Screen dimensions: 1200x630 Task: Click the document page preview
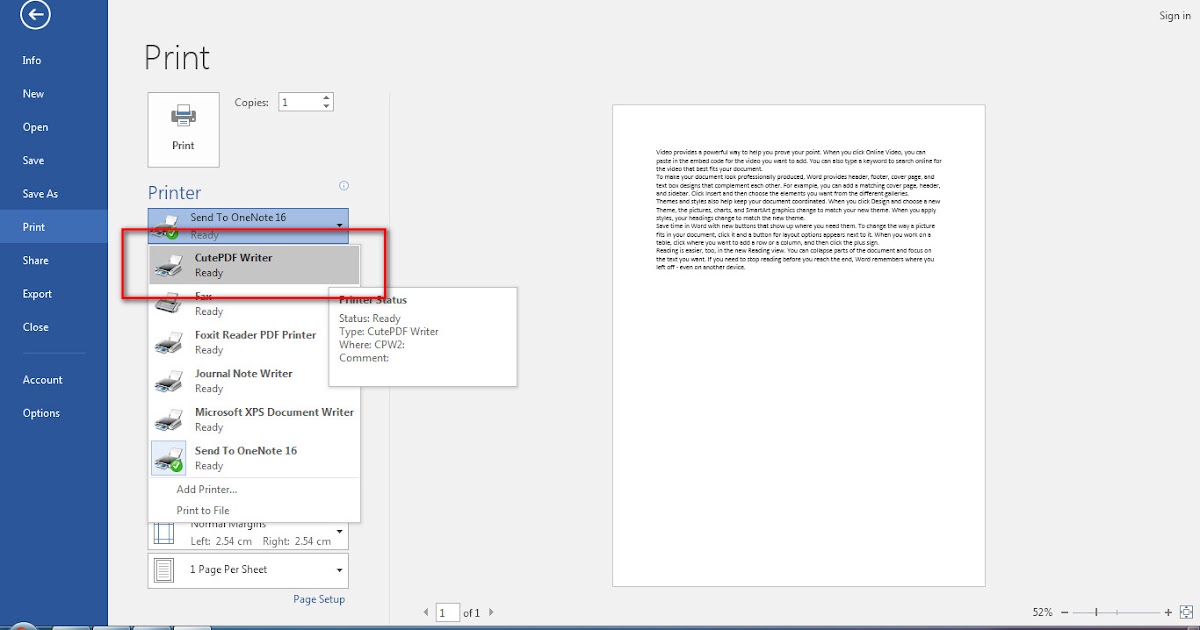pyautogui.click(x=799, y=345)
